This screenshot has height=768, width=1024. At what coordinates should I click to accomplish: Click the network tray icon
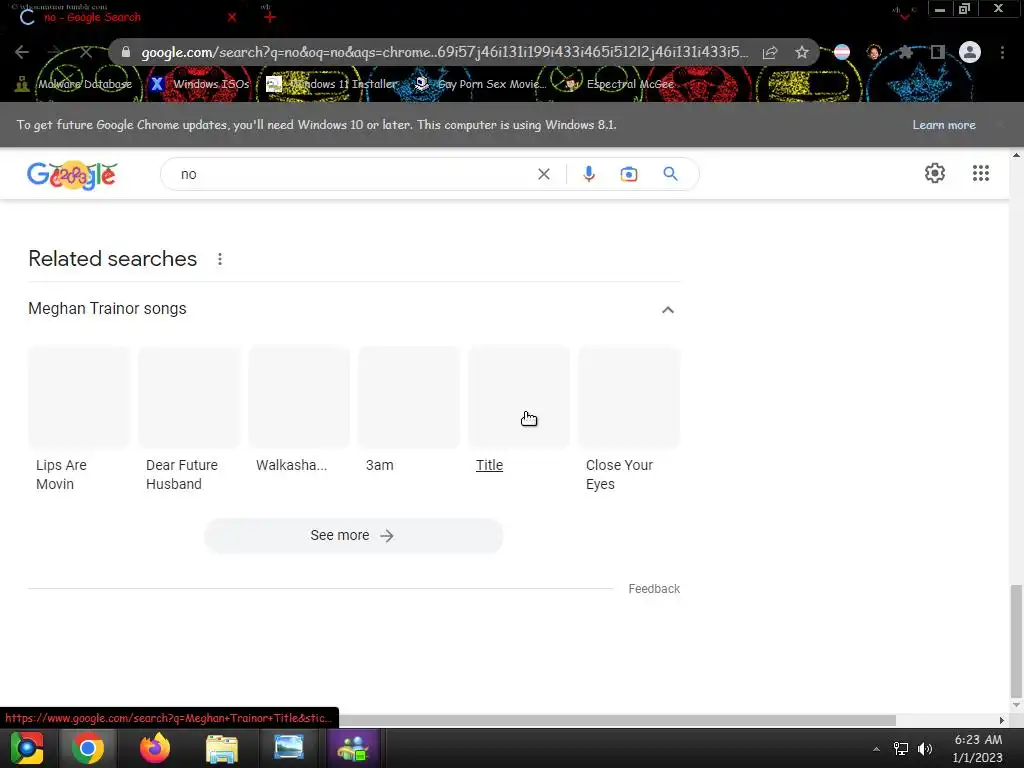coord(901,749)
